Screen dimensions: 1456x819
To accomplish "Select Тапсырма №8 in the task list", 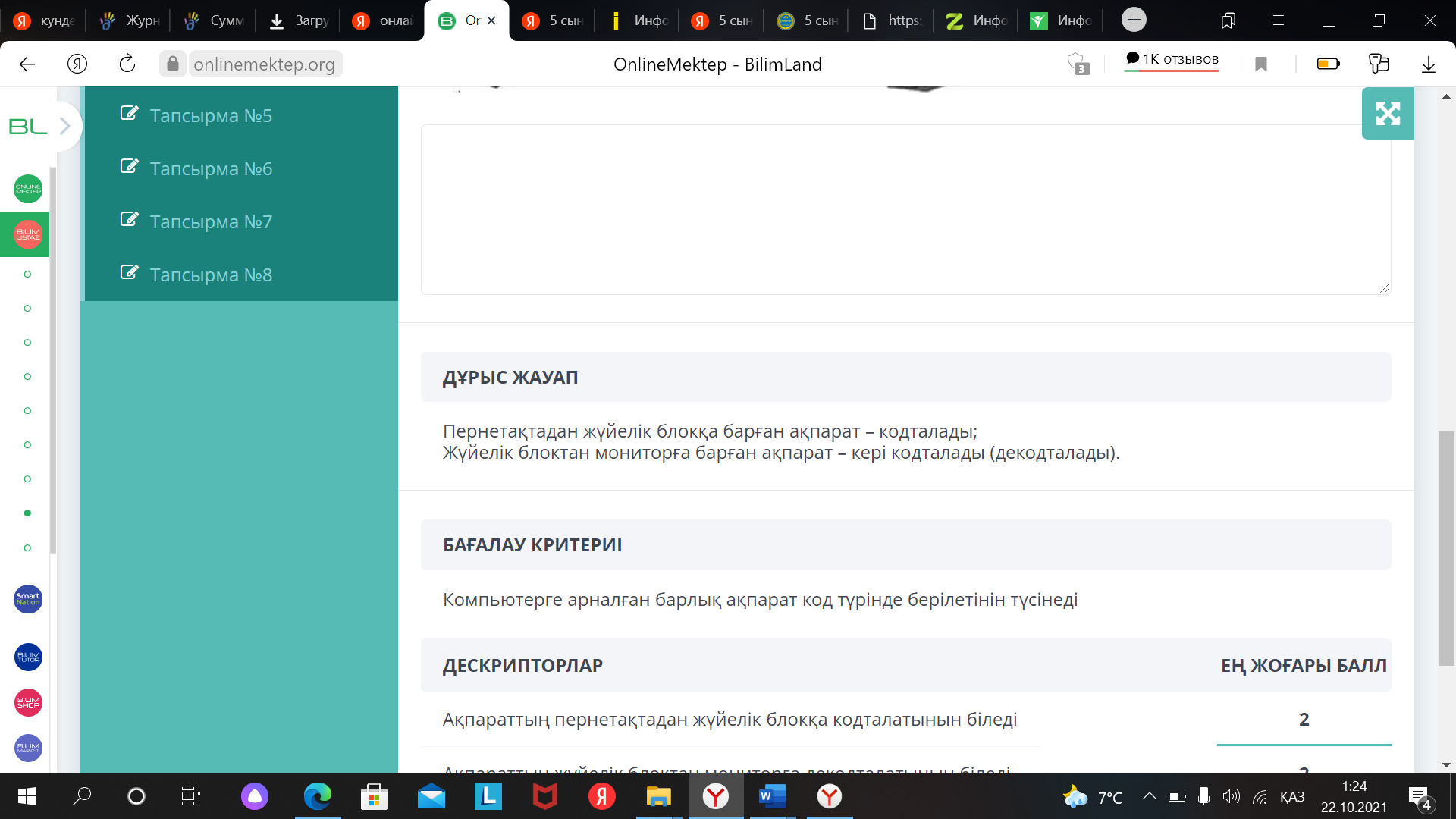I will [211, 275].
